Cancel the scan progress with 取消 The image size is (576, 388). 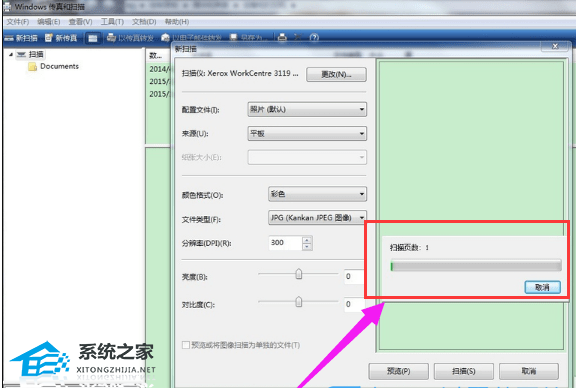click(543, 287)
